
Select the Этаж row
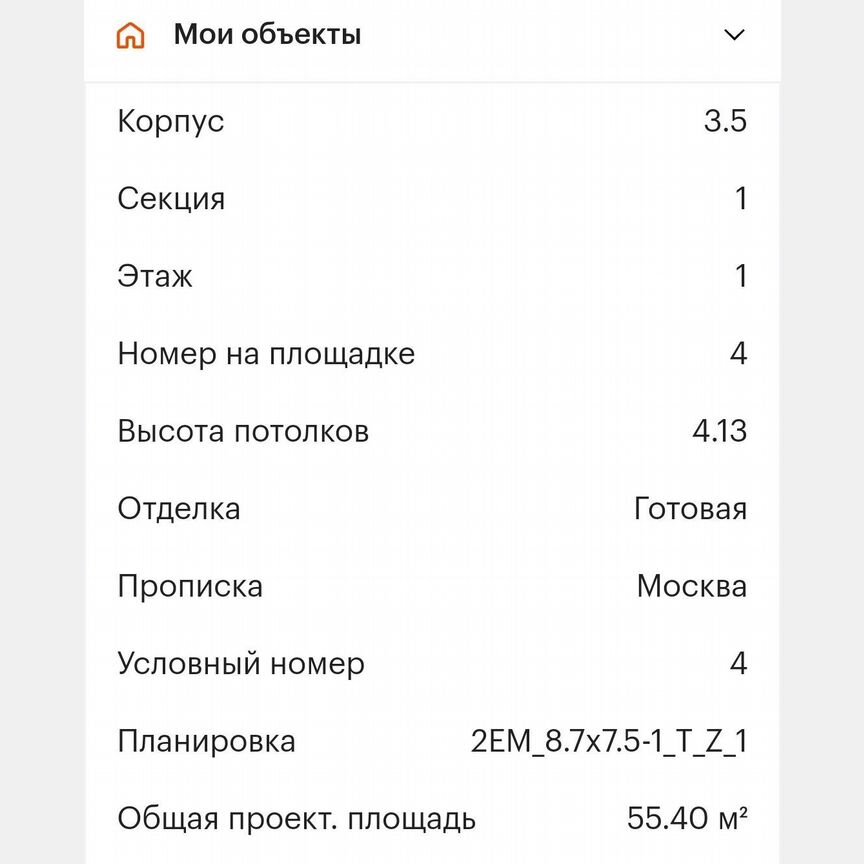pyautogui.click(x=155, y=276)
